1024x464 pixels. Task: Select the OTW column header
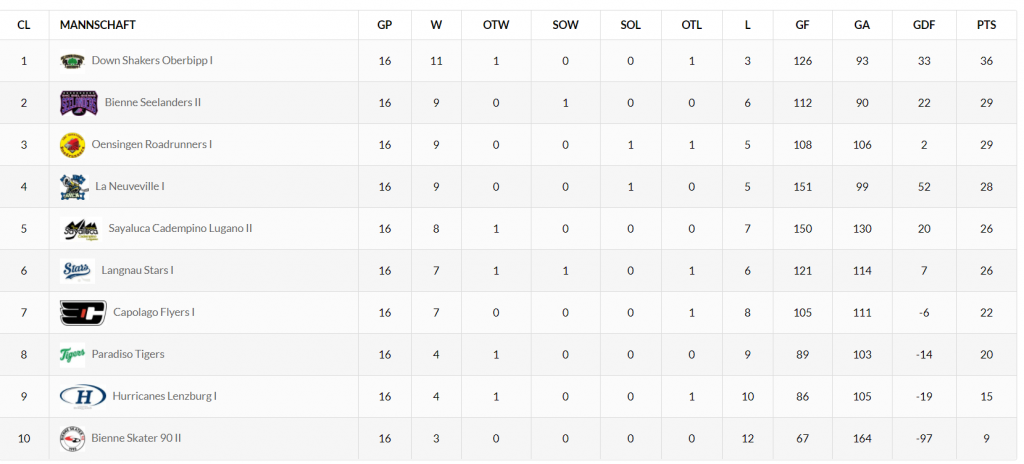[496, 25]
